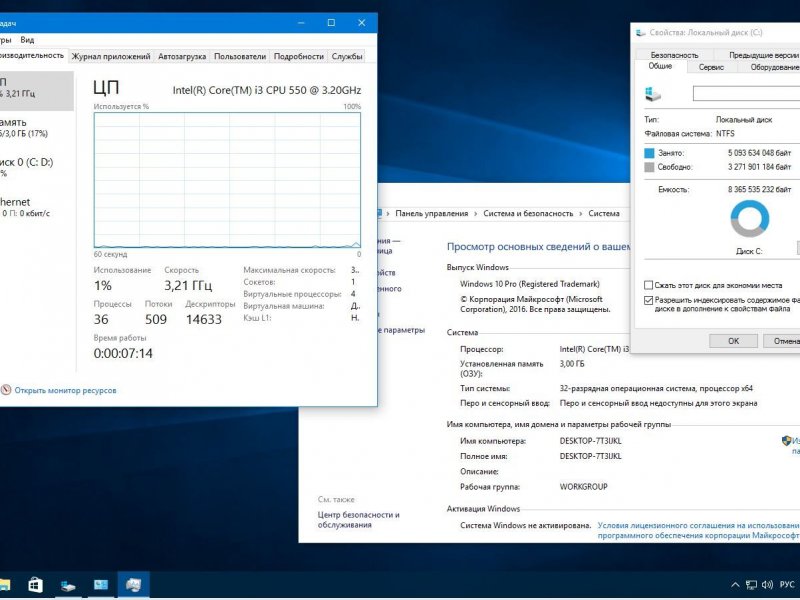This screenshot has width=800, height=600.
Task: Open the Вид menu in Task Manager
Action: [x=27, y=40]
